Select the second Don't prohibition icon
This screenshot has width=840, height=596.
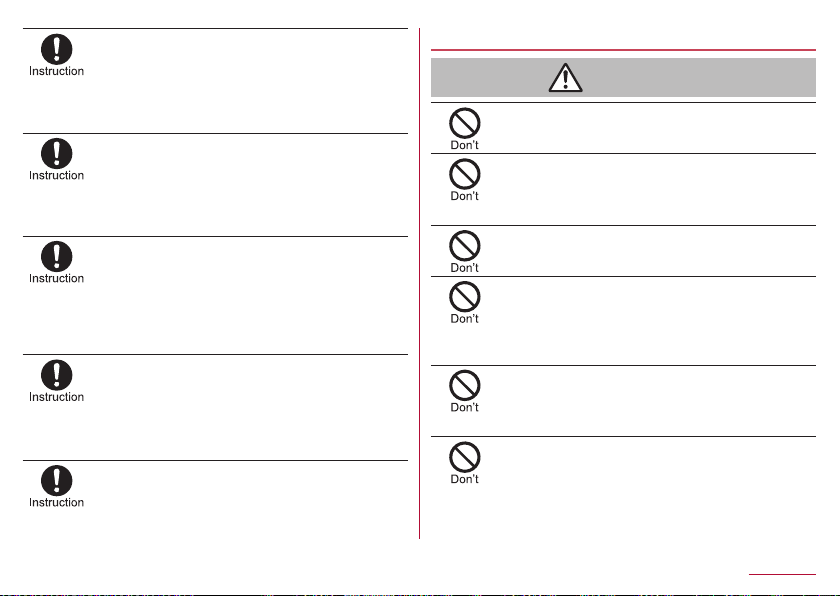(464, 174)
